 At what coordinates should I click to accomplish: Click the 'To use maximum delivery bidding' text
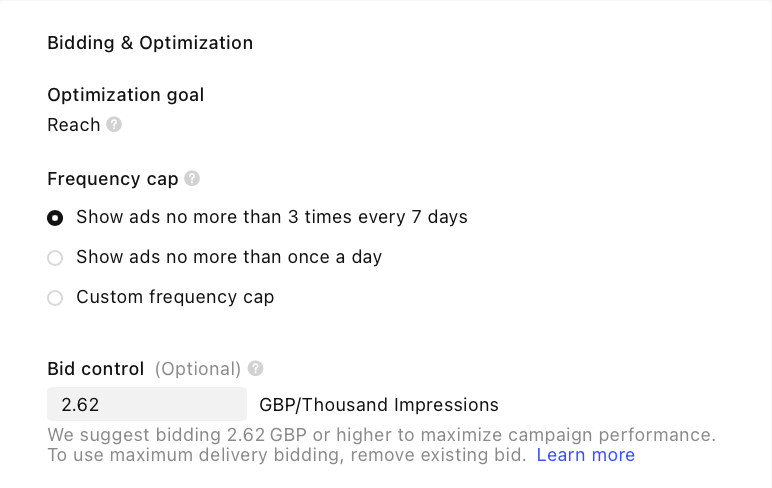[286, 455]
